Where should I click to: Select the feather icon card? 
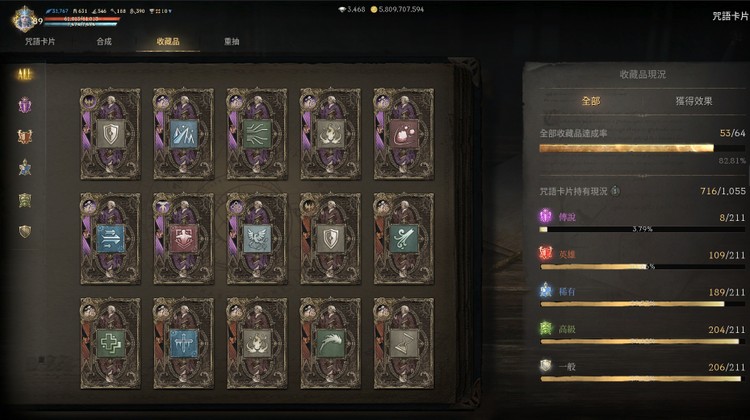(x=331, y=343)
